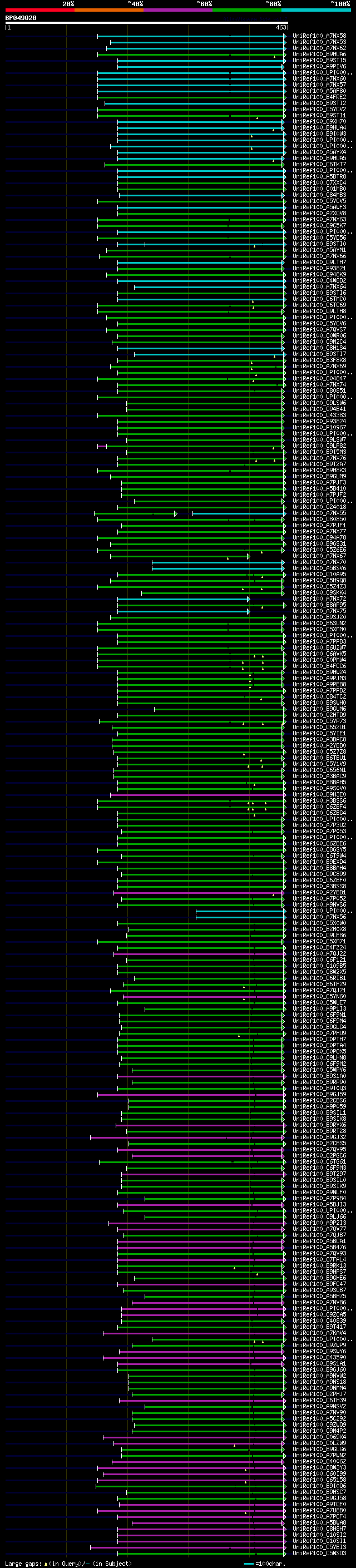Select the UniRef100_B4FCC6 label
This screenshot has width=356, height=1568.
click(319, 666)
